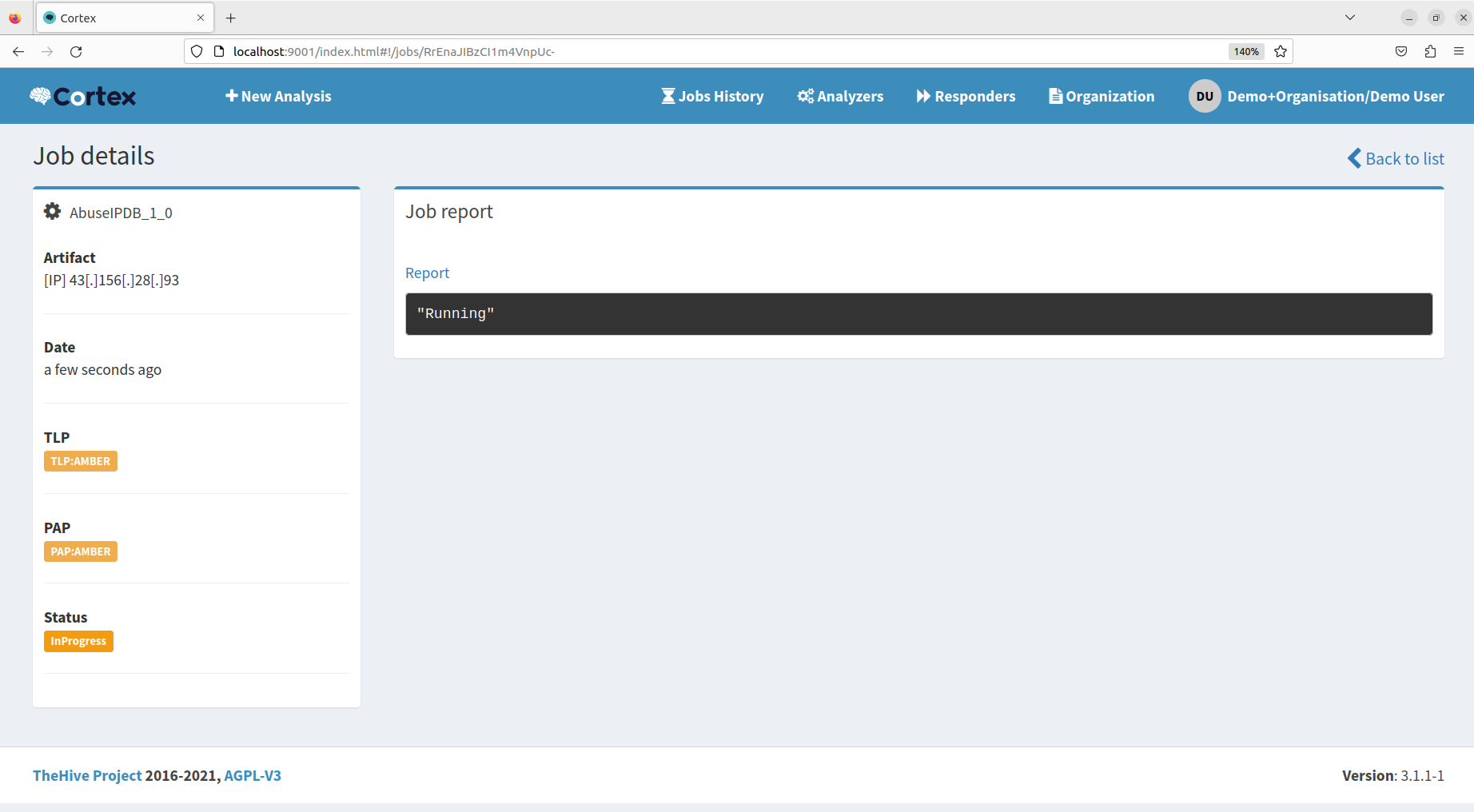Click the TLP:AMBER badge

81,461
